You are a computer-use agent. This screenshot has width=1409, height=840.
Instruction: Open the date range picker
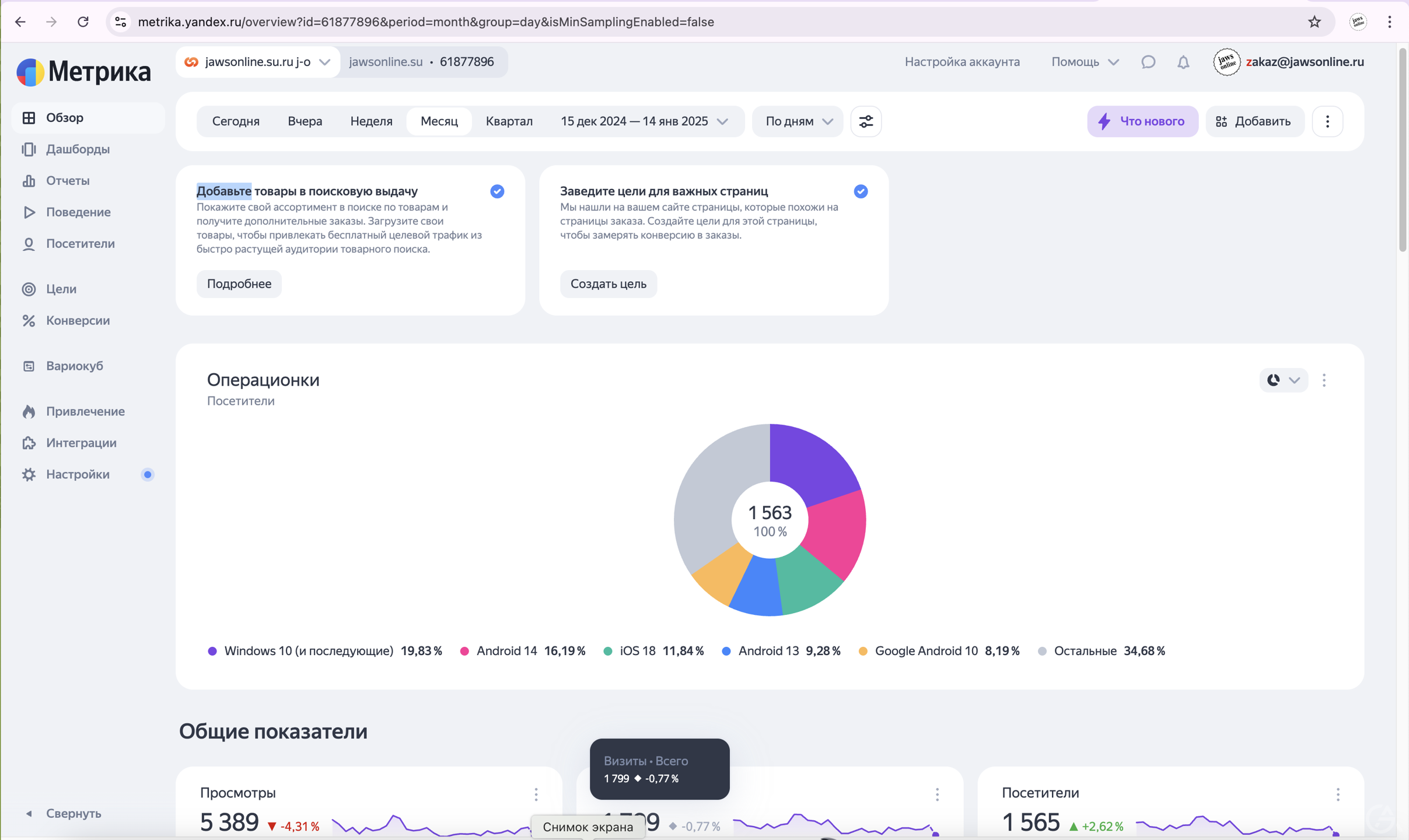tap(645, 121)
